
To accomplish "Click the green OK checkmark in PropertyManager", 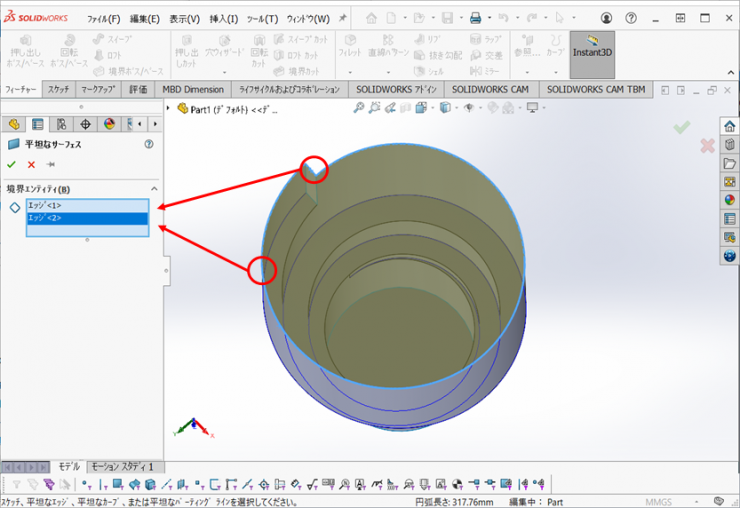I will pos(11,164).
